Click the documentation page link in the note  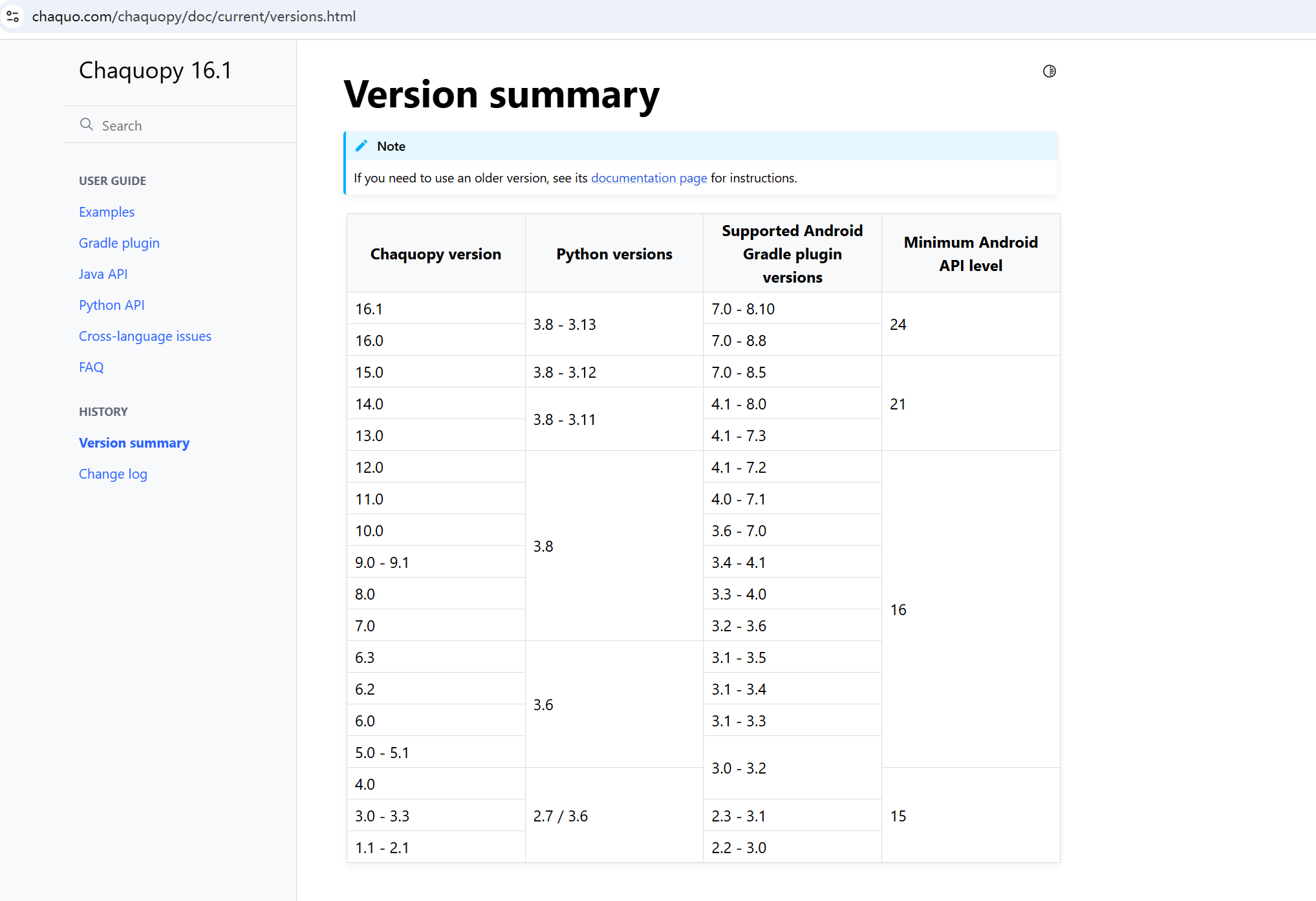[x=649, y=178]
